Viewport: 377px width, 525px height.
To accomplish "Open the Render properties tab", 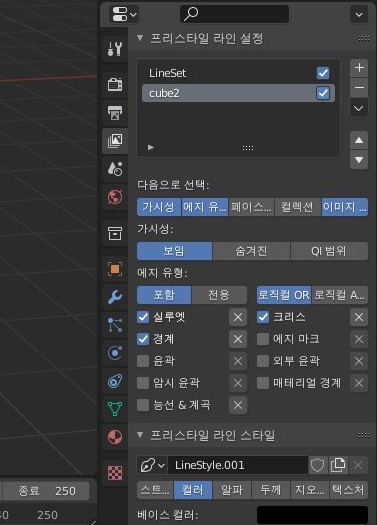I will pos(115,84).
